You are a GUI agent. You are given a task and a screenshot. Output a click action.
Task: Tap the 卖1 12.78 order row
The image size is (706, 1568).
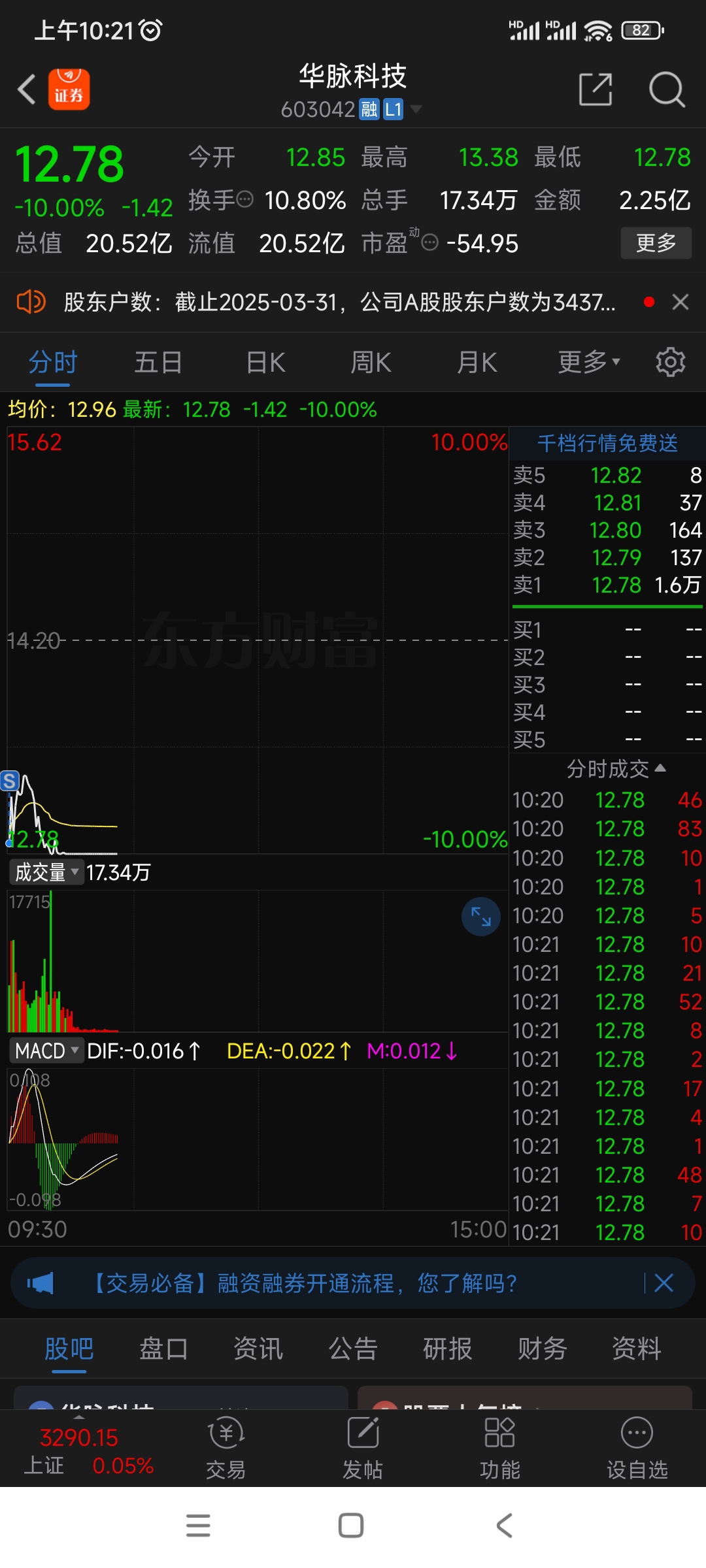click(x=607, y=585)
